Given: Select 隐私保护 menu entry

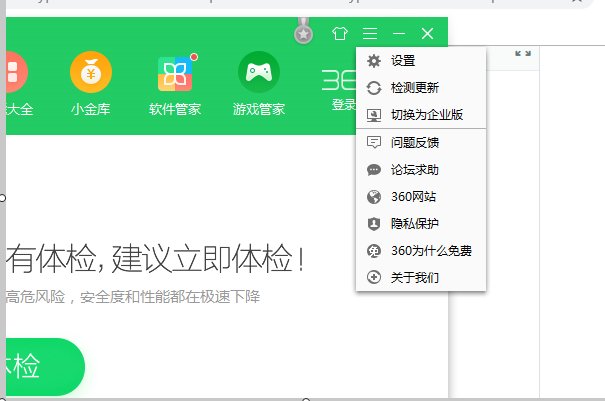Looking at the screenshot, I should pyautogui.click(x=421, y=224).
